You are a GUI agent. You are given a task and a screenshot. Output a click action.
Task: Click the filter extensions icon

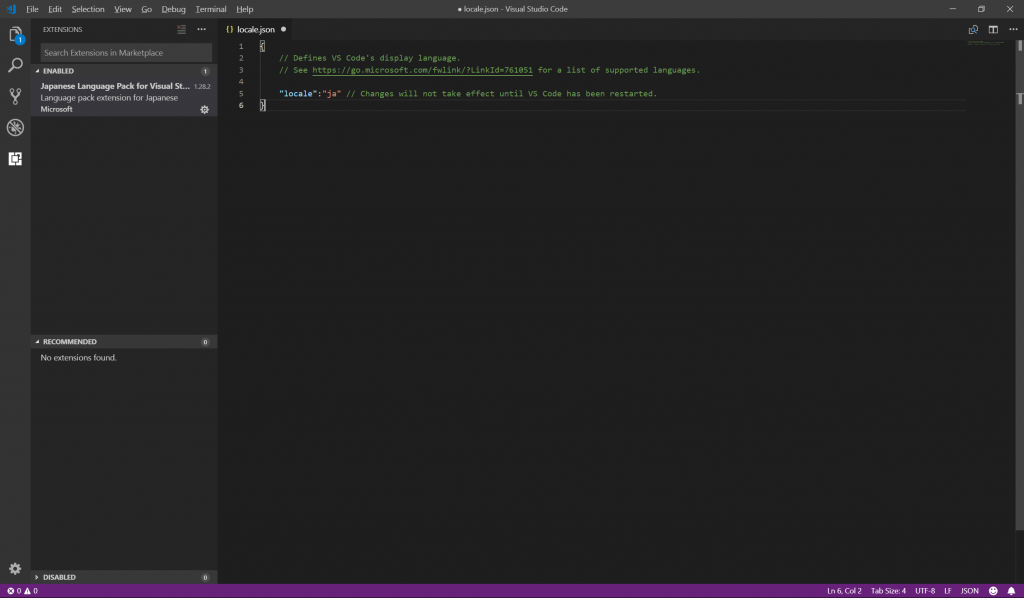click(x=181, y=29)
